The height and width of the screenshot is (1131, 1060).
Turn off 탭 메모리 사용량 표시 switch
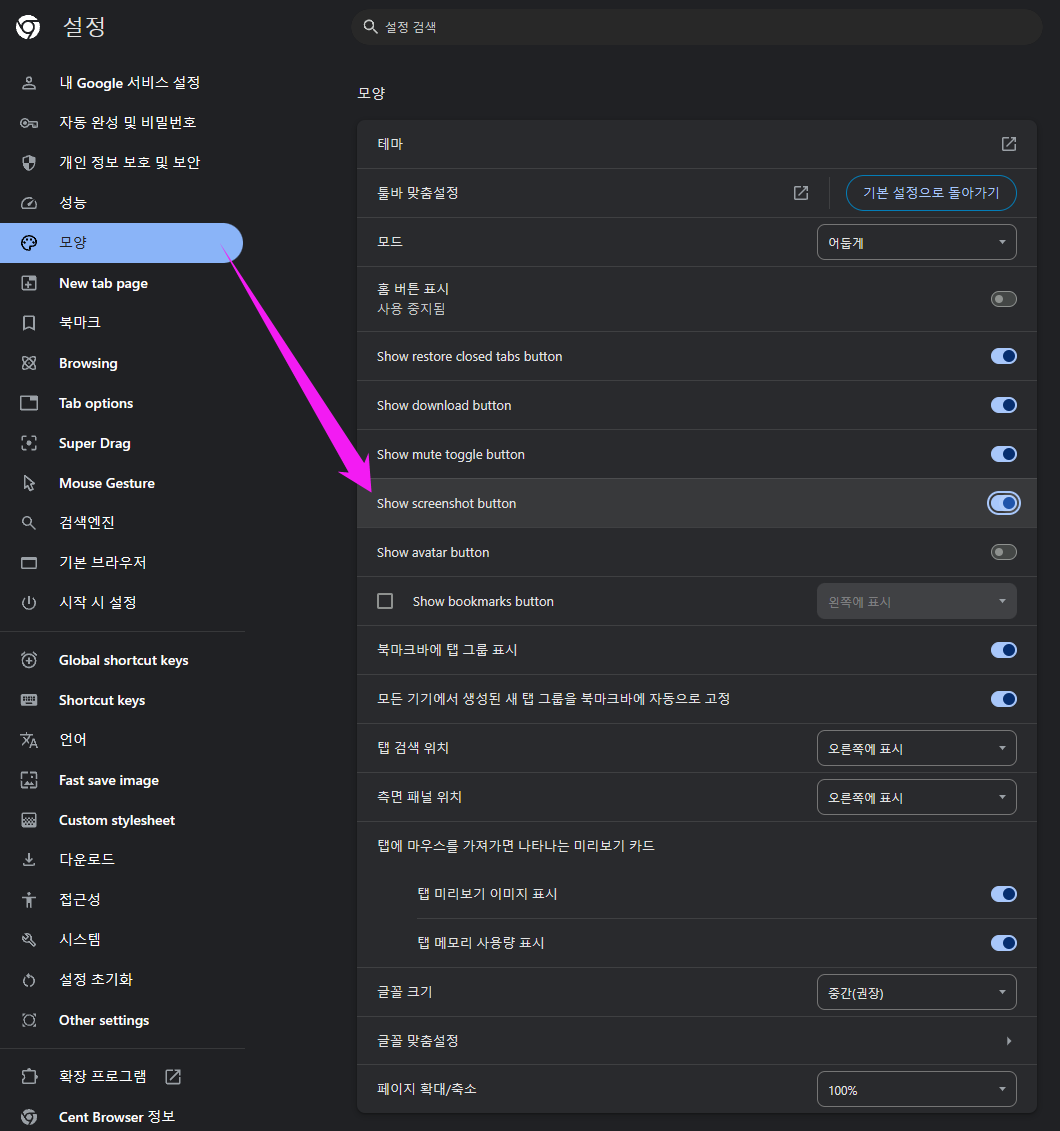coord(1003,943)
